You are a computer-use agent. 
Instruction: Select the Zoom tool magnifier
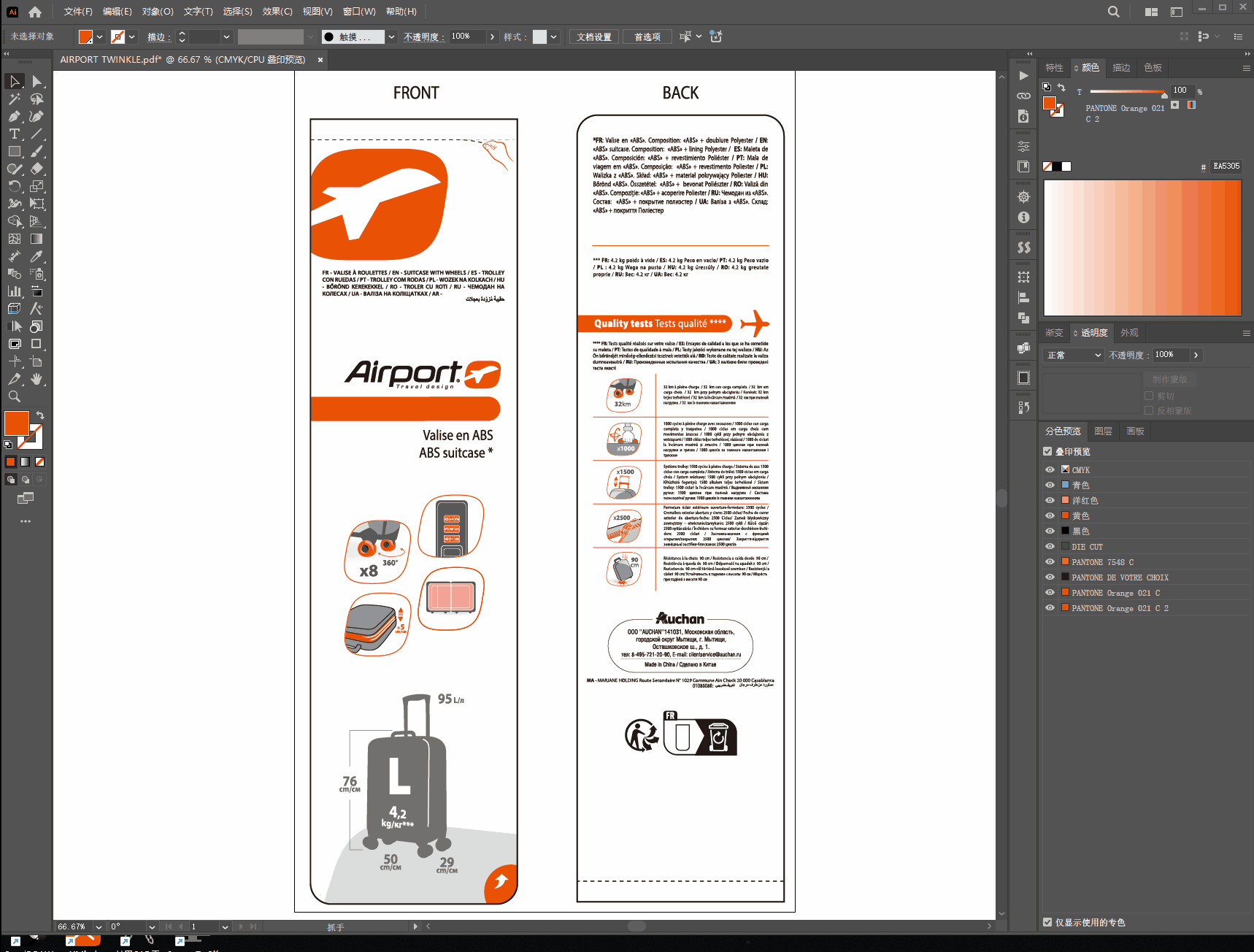click(x=15, y=396)
